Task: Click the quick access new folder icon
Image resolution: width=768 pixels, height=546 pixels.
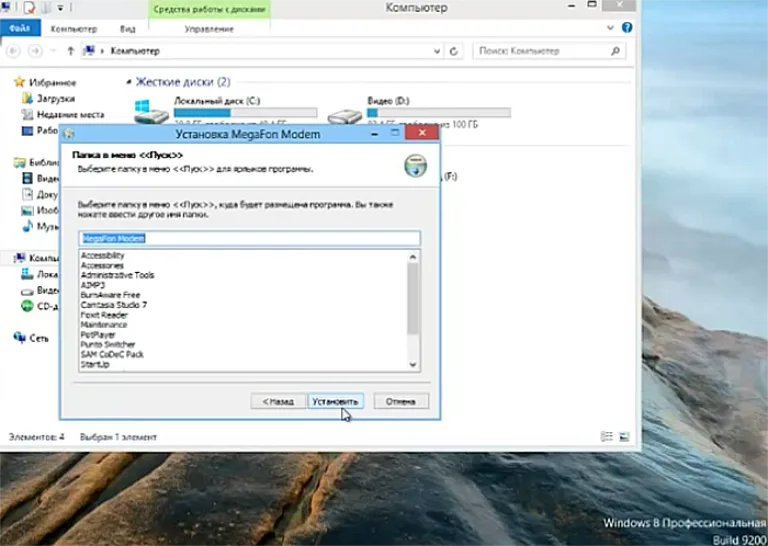Action: point(46,7)
